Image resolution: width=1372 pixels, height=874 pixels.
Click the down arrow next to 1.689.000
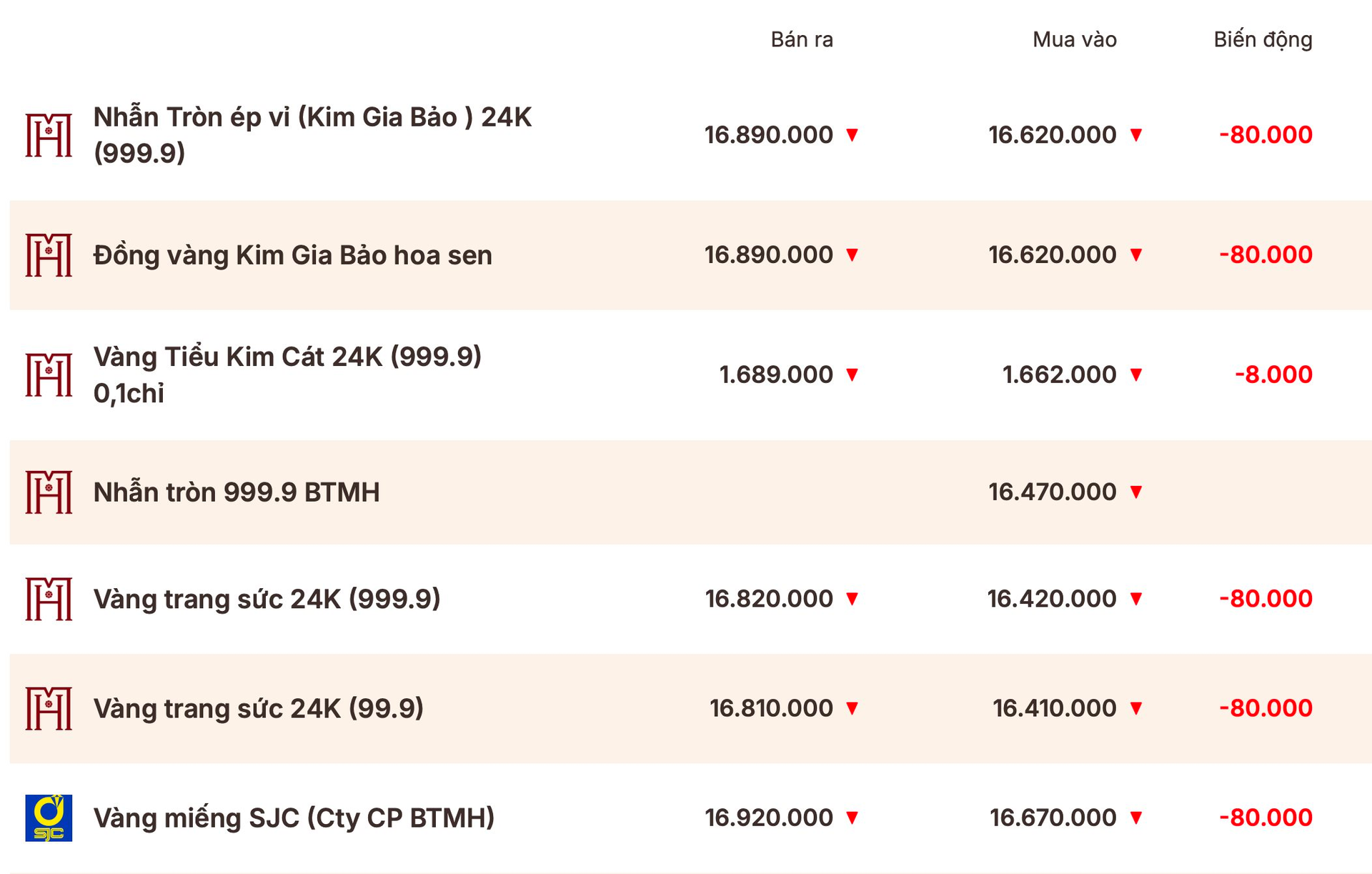[x=852, y=374]
